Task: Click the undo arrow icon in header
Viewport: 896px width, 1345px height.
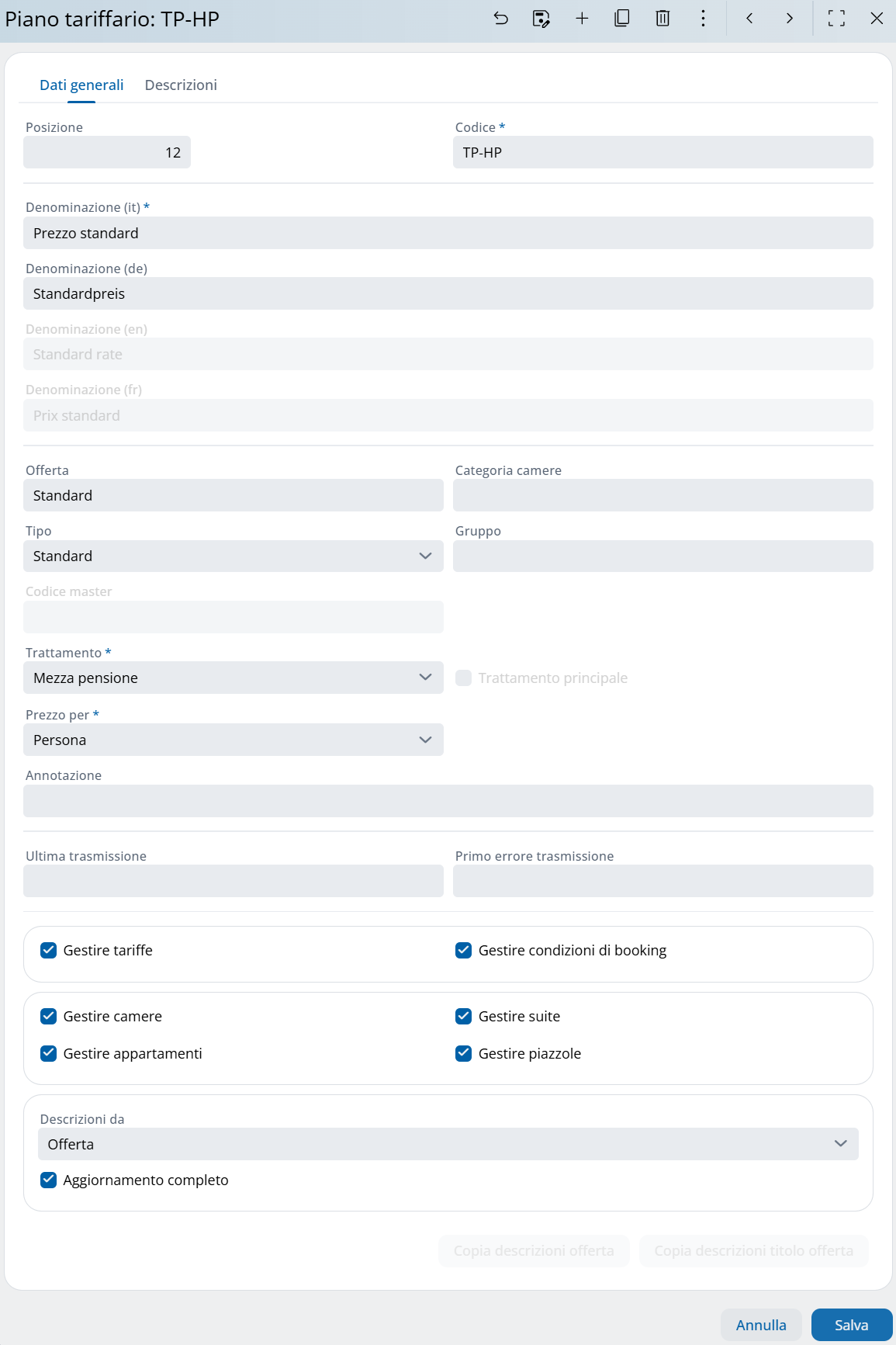Action: [x=501, y=19]
